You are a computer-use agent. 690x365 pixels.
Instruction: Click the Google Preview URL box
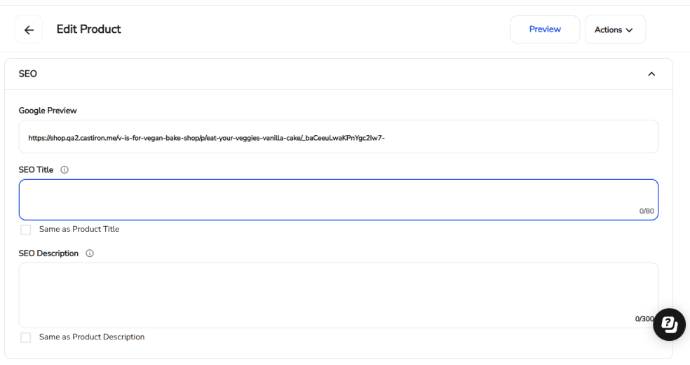[x=338, y=137]
